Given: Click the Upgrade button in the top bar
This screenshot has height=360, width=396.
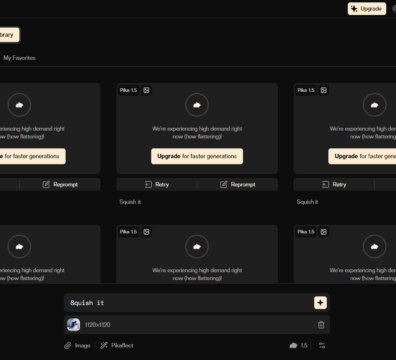Looking at the screenshot, I should 367,9.
